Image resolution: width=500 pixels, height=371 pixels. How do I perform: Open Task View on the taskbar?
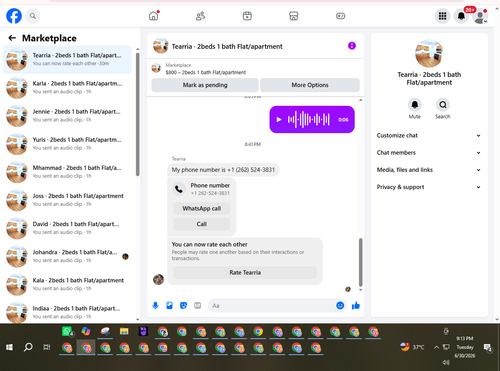pyautogui.click(x=47, y=347)
